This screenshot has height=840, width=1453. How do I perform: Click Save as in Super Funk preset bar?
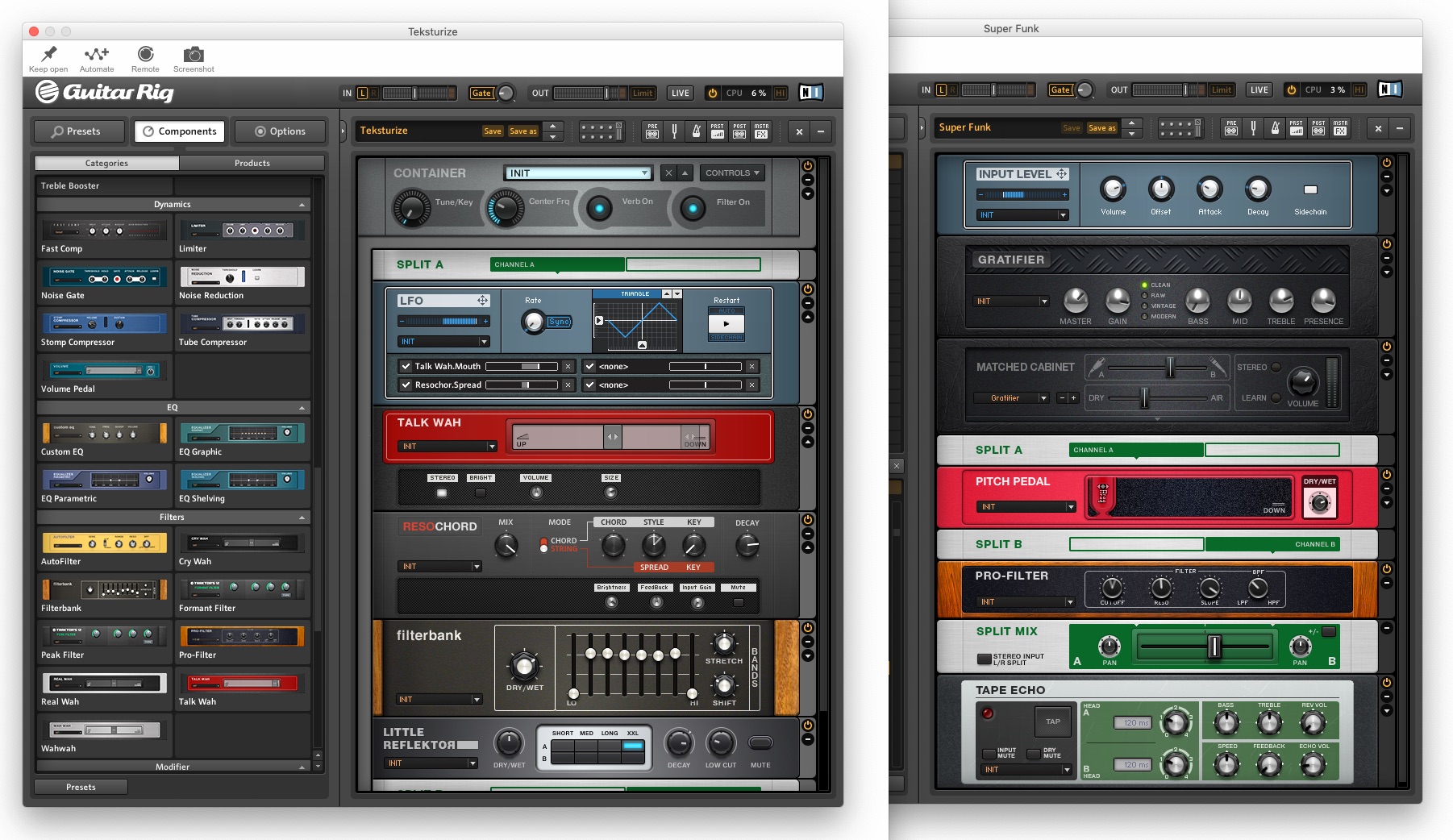pos(1101,128)
